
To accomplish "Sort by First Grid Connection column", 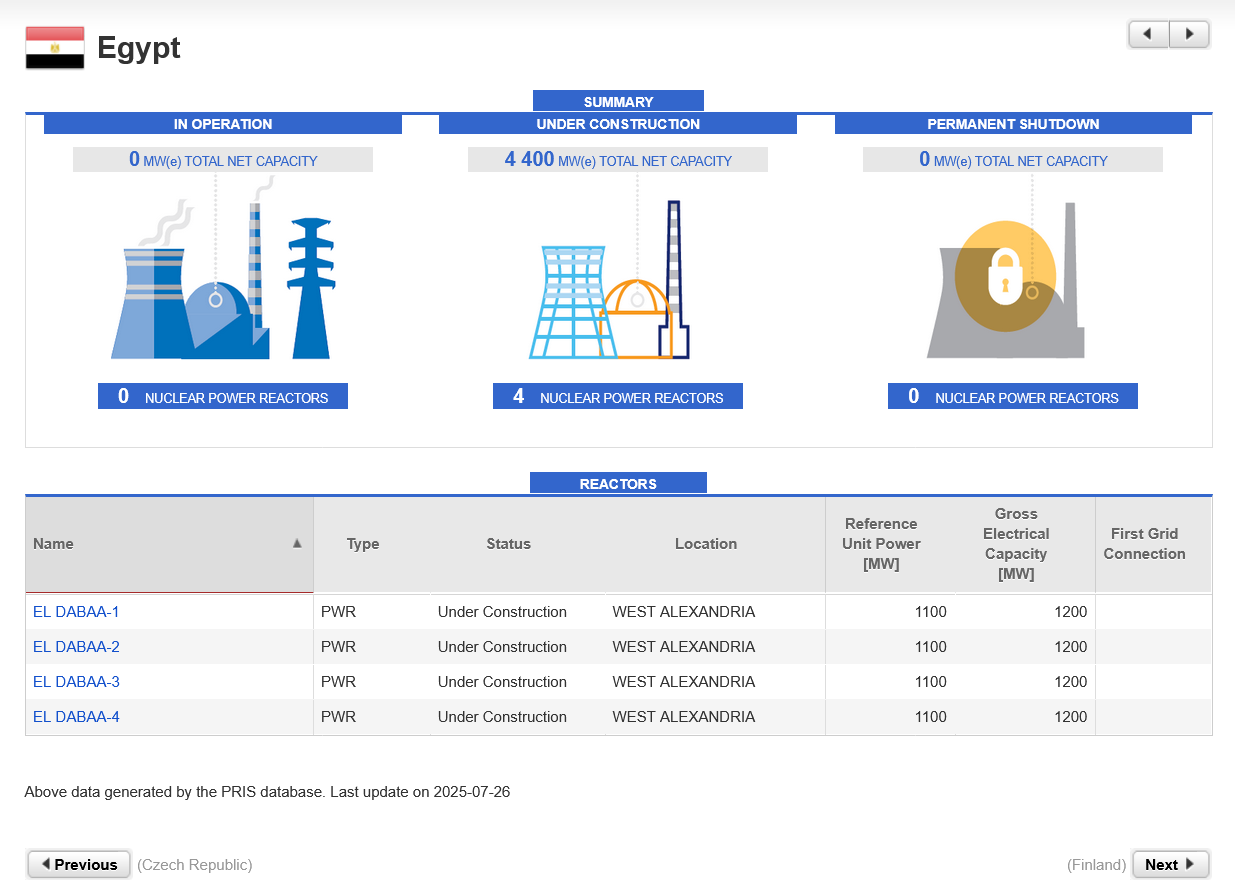I will coord(1144,544).
